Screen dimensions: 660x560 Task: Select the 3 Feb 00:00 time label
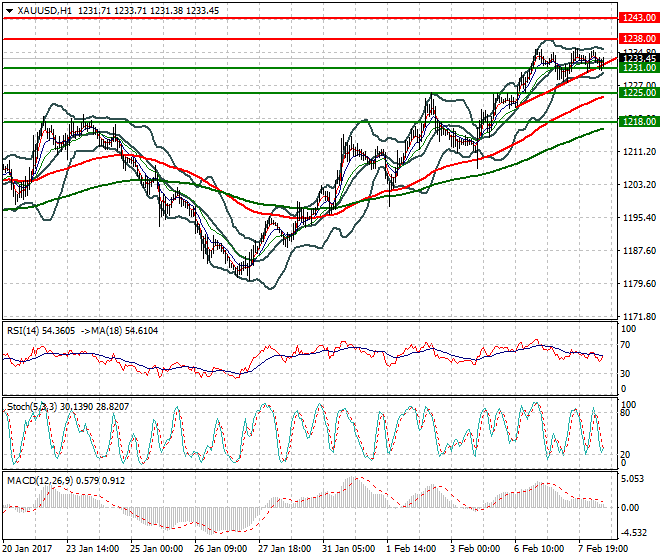pyautogui.click(x=475, y=549)
